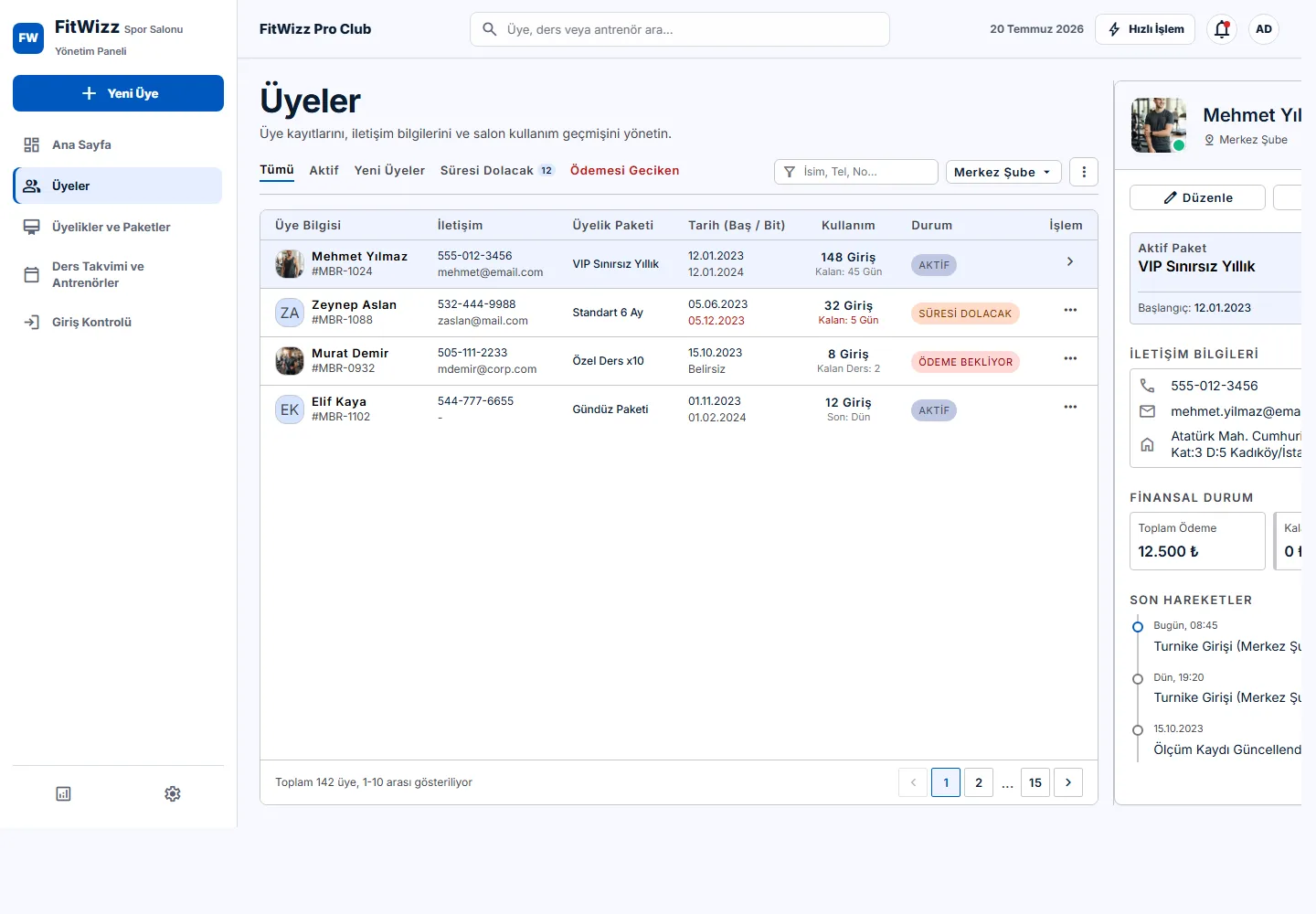Open Üyeler in the sidebar
1316x914 pixels.
[118, 186]
